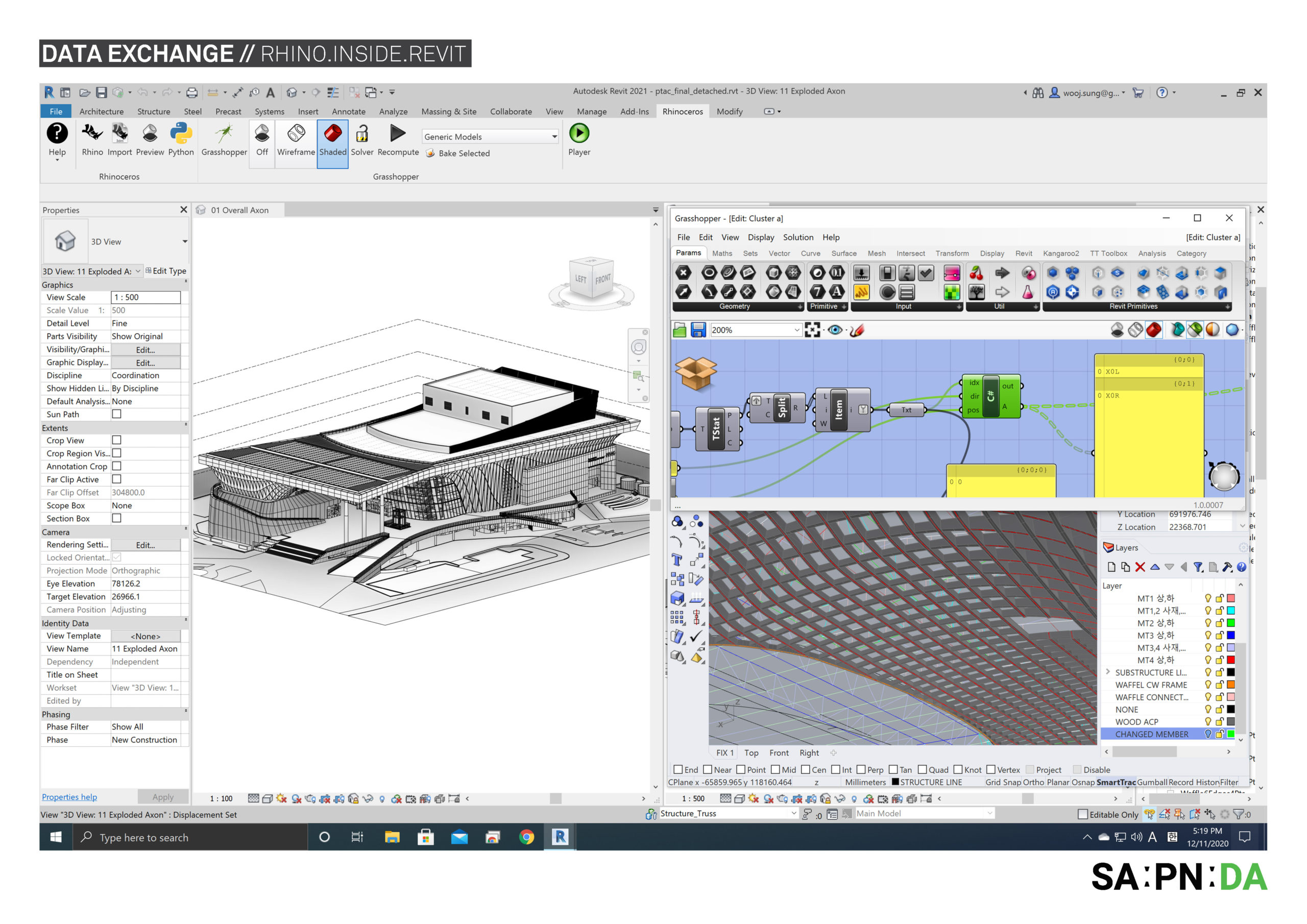Open the Structure_Truss workset dropdown

tap(728, 814)
